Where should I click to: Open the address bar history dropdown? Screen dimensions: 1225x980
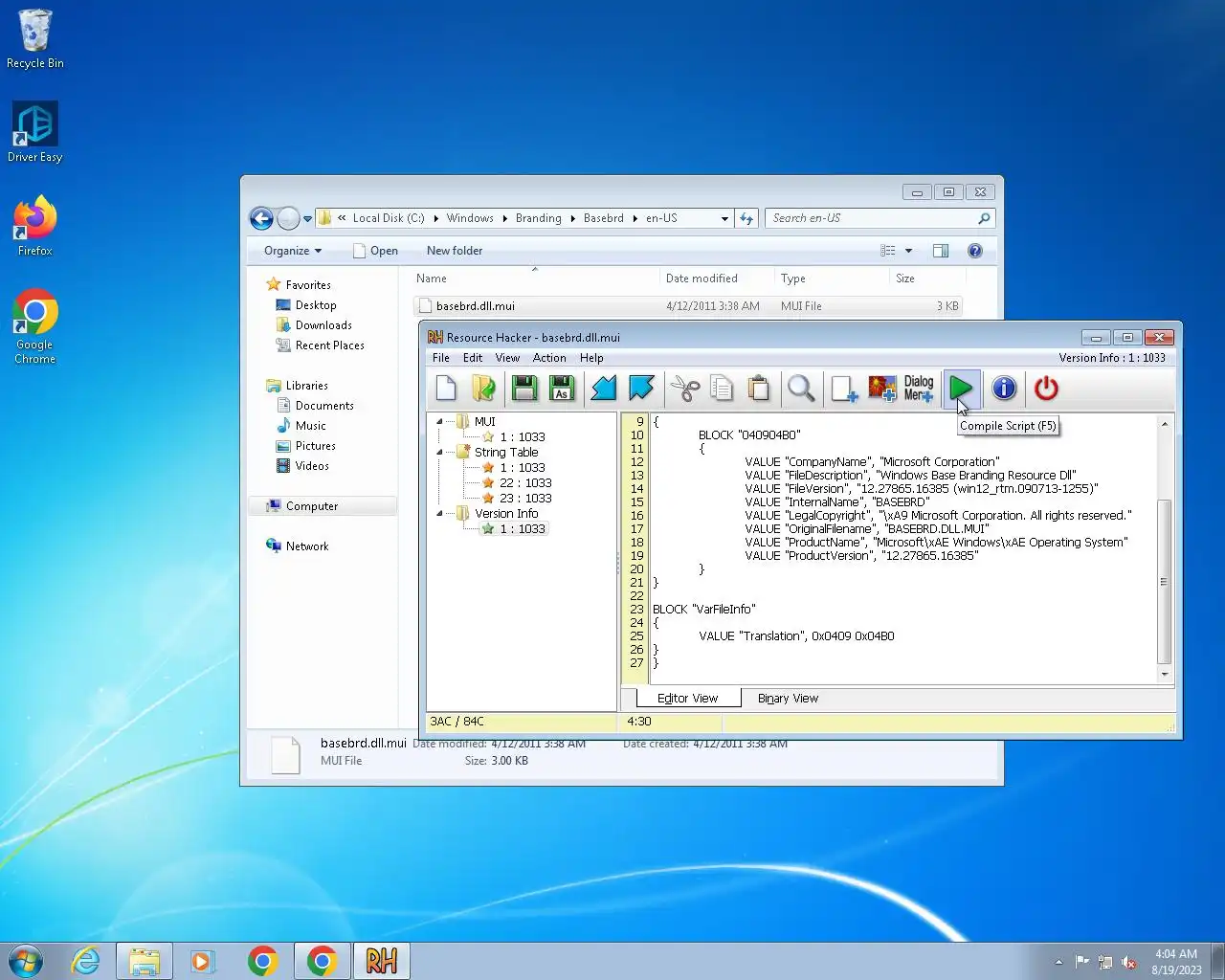(724, 218)
